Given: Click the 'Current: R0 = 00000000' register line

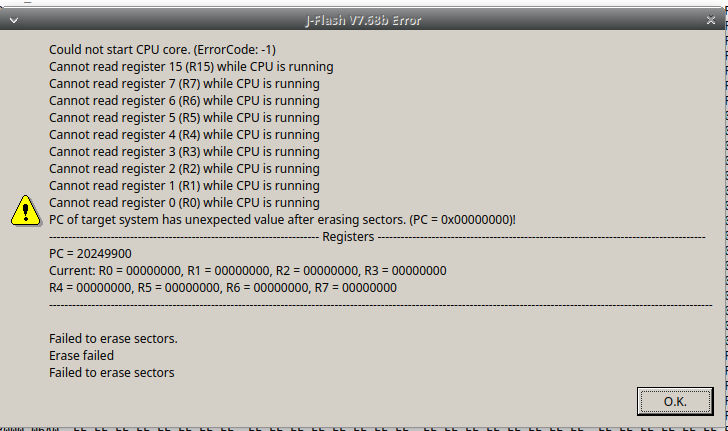Looking at the screenshot, I should pos(247,271).
